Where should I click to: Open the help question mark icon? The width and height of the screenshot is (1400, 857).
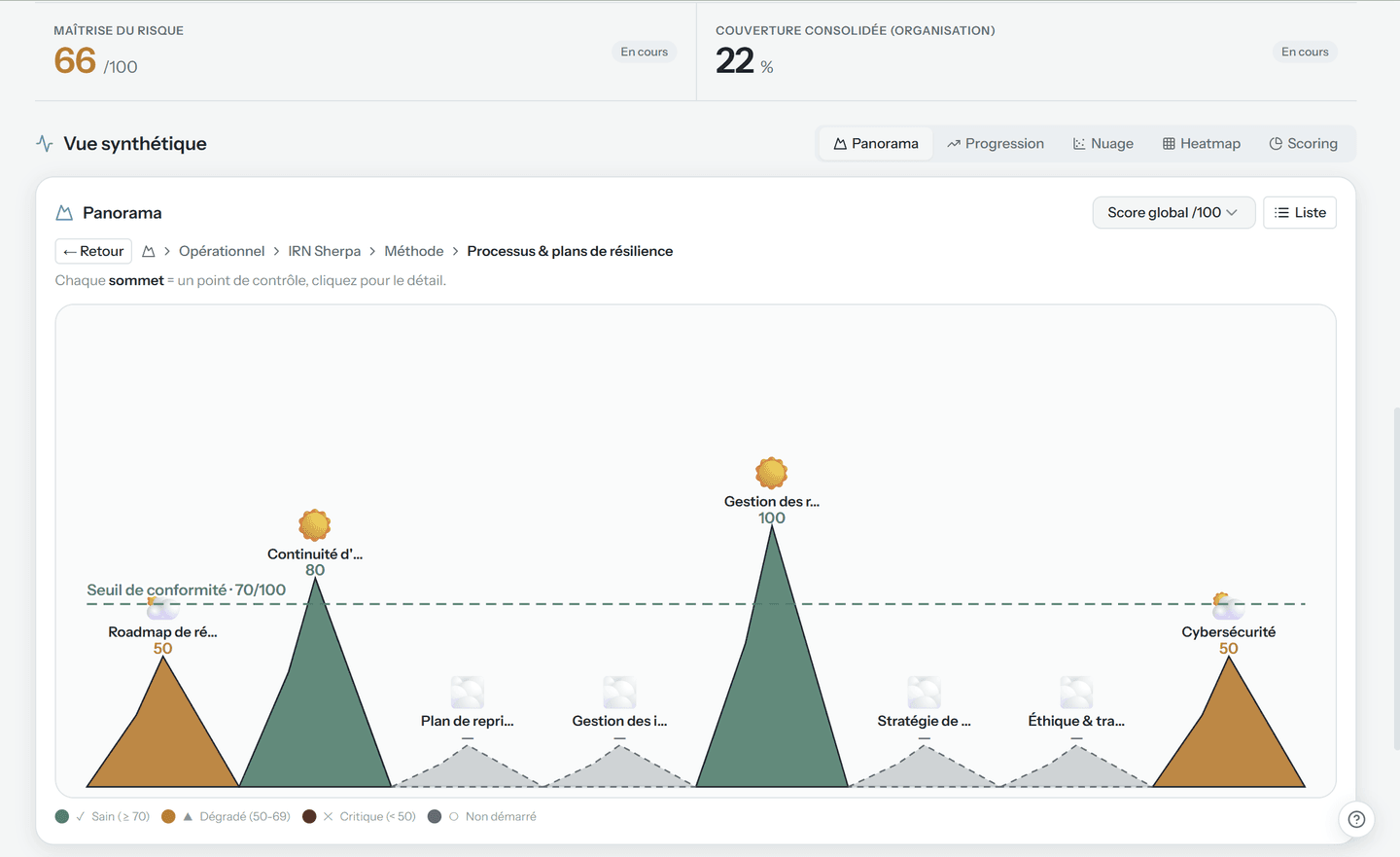pos(1356,819)
